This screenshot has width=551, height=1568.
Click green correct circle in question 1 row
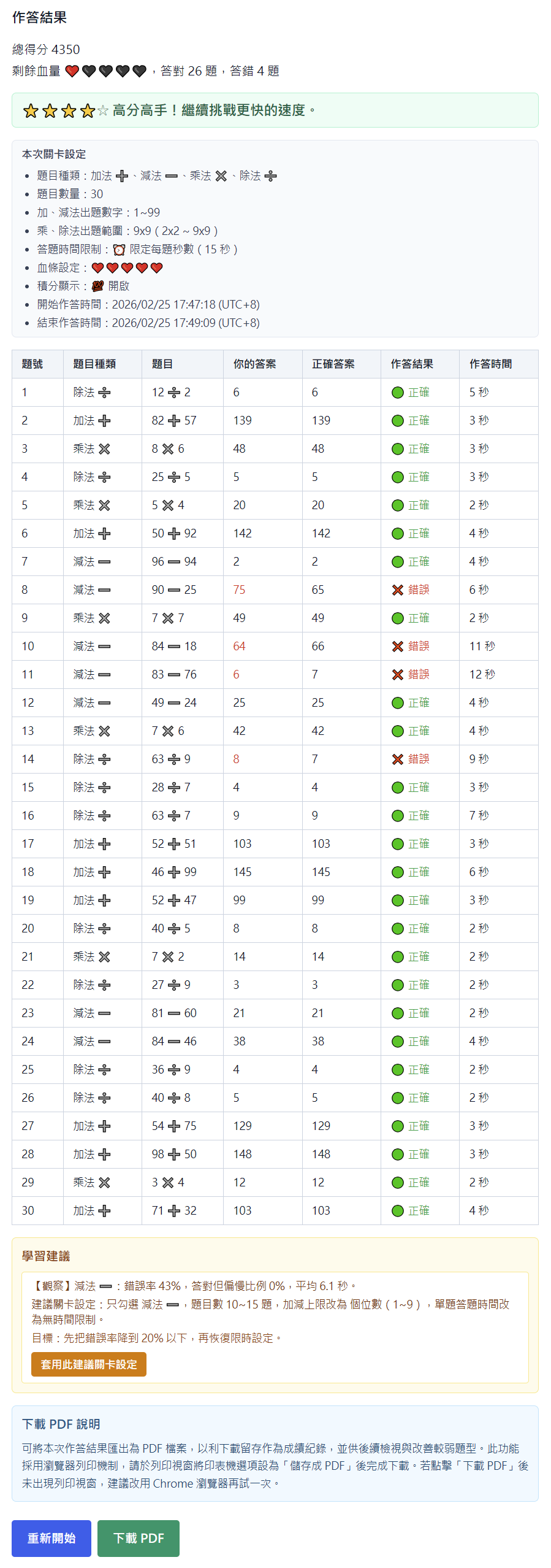coord(398,393)
